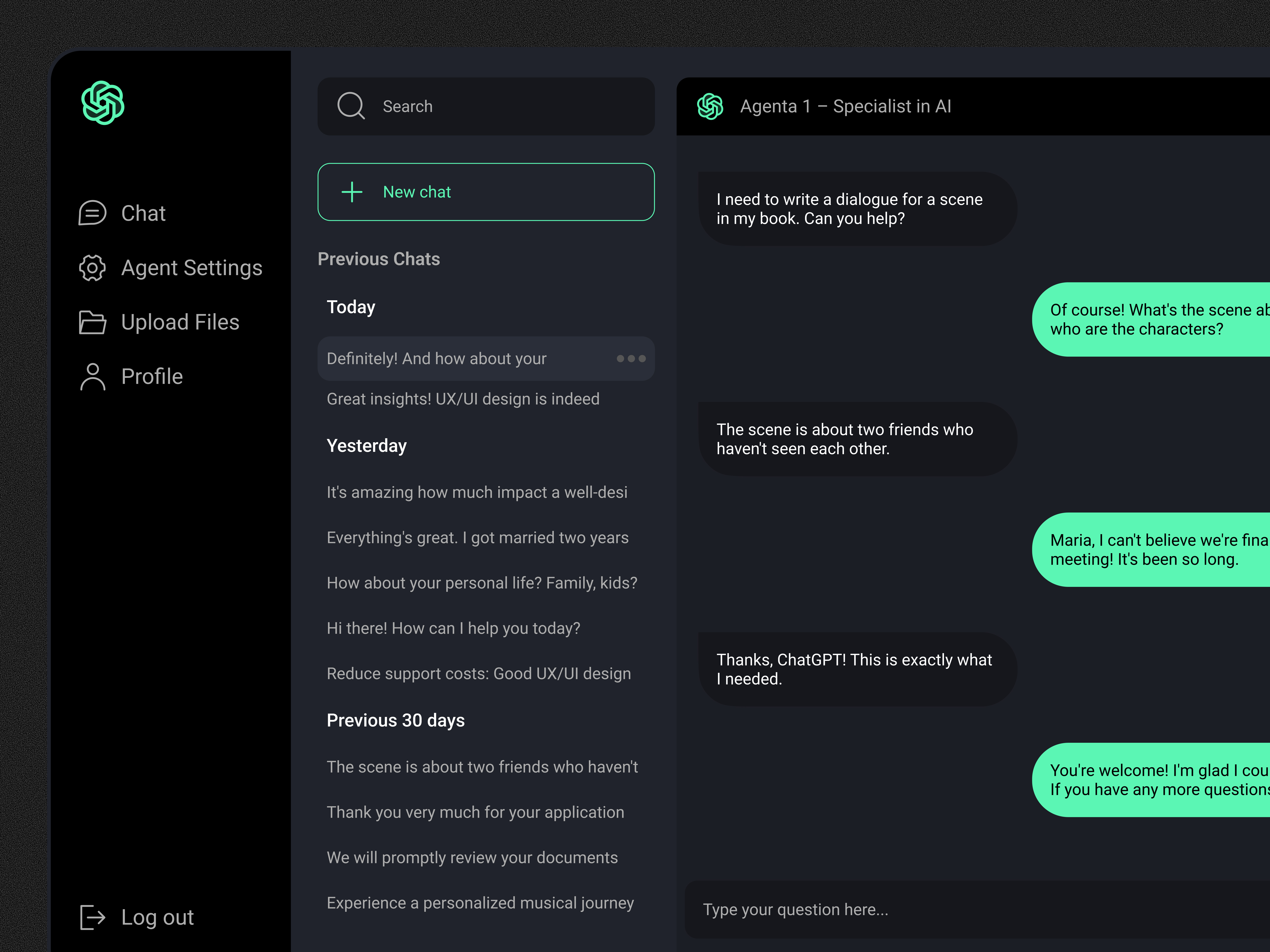Click the 'Previous 30 days' heading

pyautogui.click(x=395, y=721)
